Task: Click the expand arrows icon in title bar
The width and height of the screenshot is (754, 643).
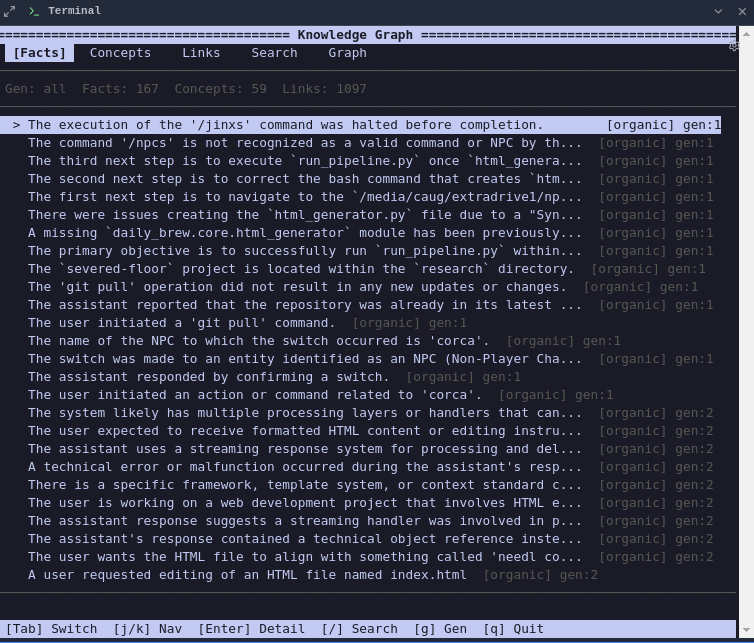Action: [x=9, y=11]
